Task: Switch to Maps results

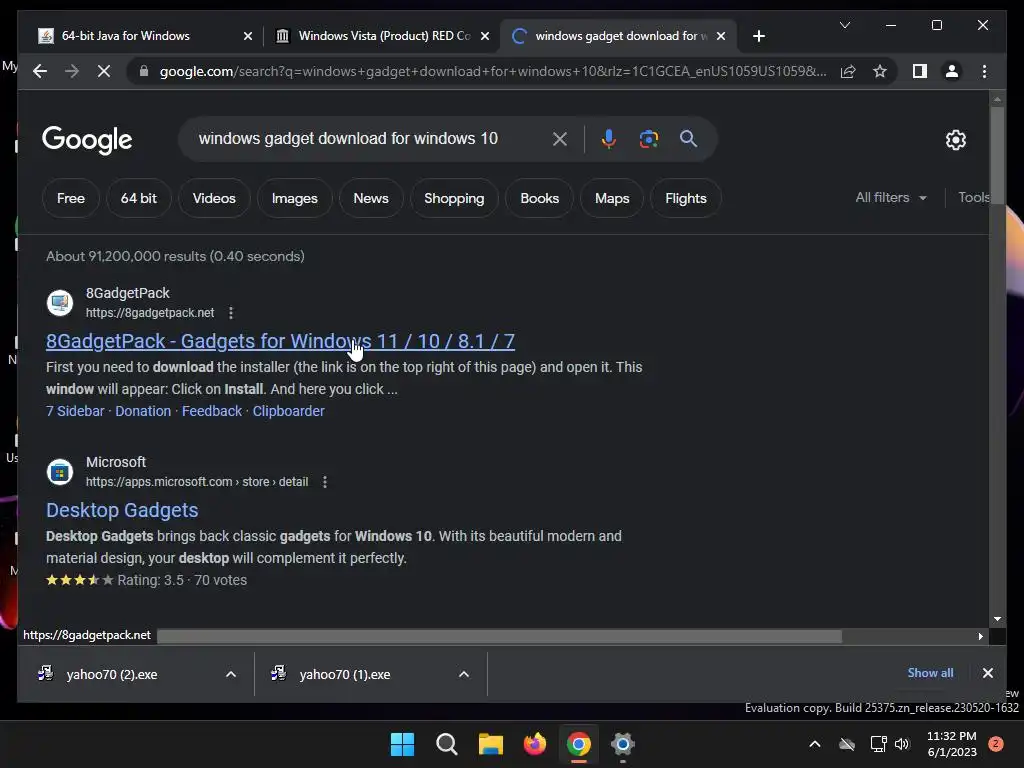Action: point(612,198)
